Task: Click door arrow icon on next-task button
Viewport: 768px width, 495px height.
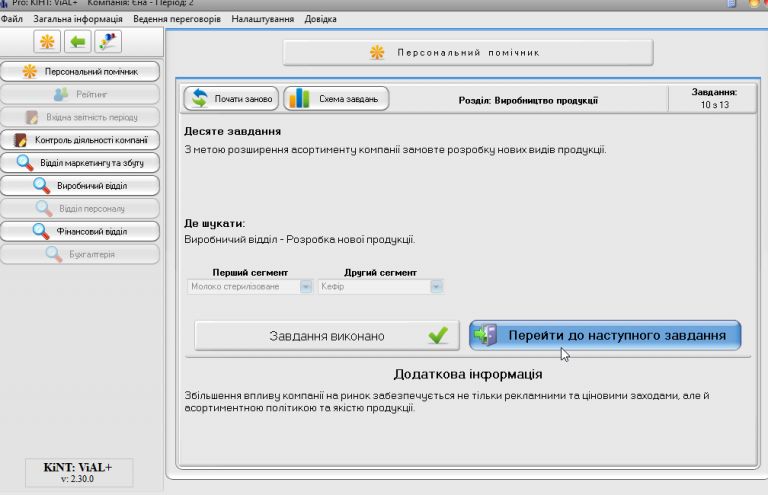Action: [x=486, y=335]
